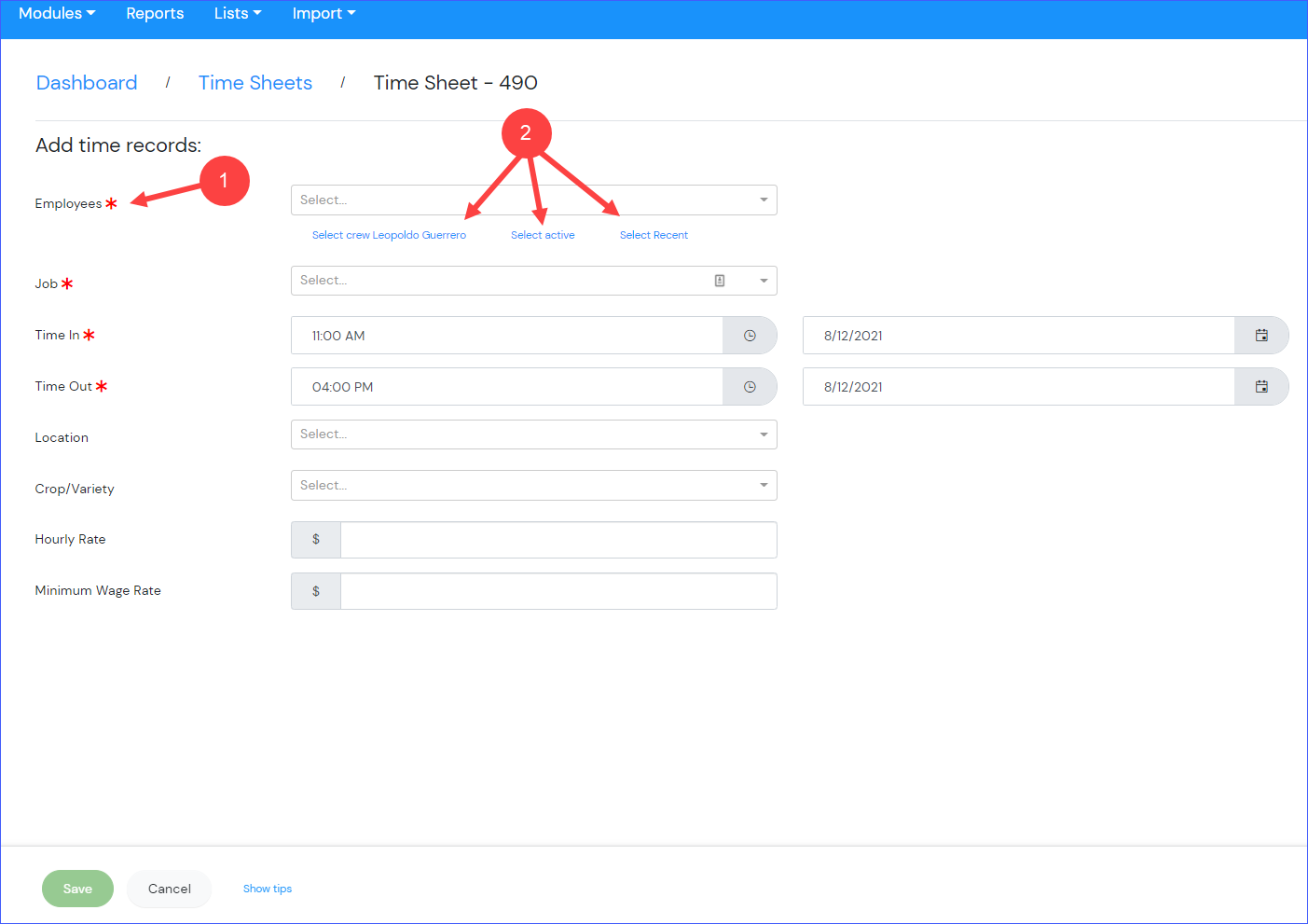Click the Hourly Rate dollar sign
The height and width of the screenshot is (924, 1308).
[x=316, y=540]
